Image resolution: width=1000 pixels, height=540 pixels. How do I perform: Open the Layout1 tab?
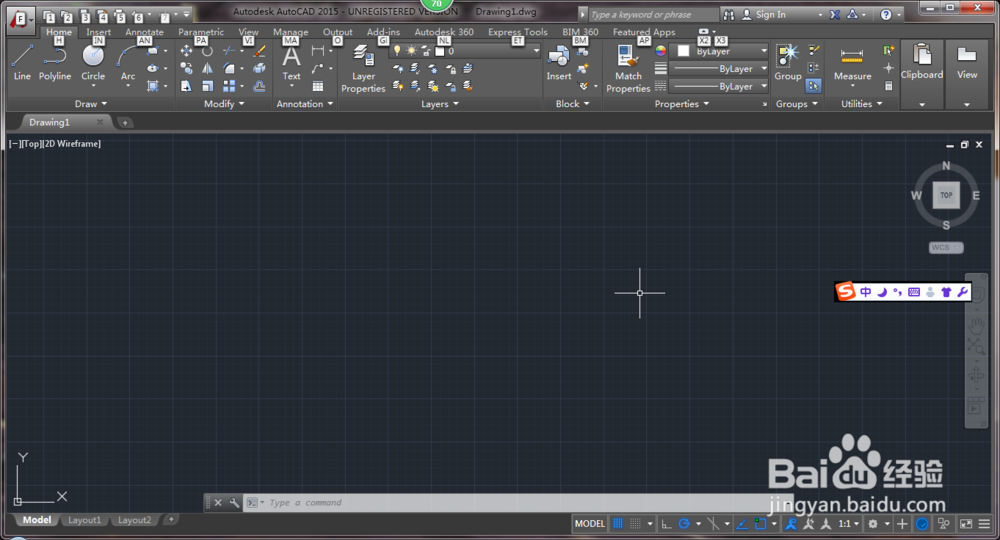pos(84,520)
